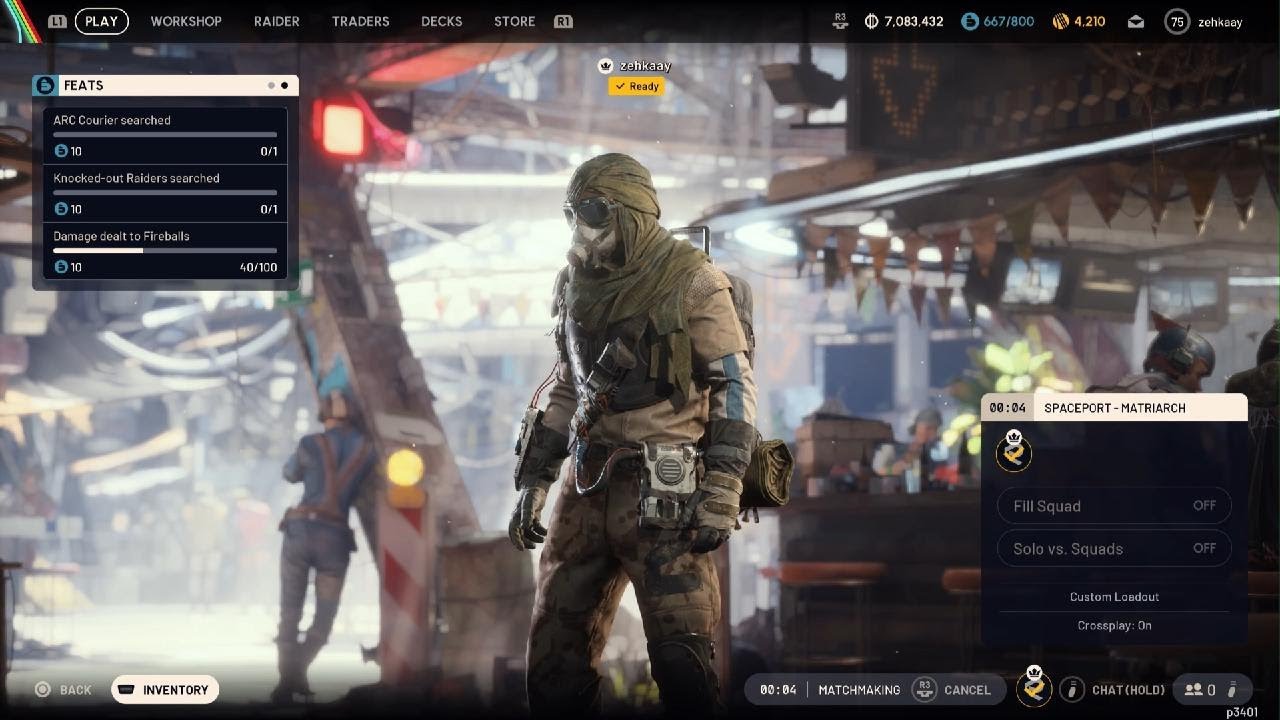Click the FEATS panel header icon
Viewport: 1280px width, 720px height.
pyautogui.click(x=45, y=86)
